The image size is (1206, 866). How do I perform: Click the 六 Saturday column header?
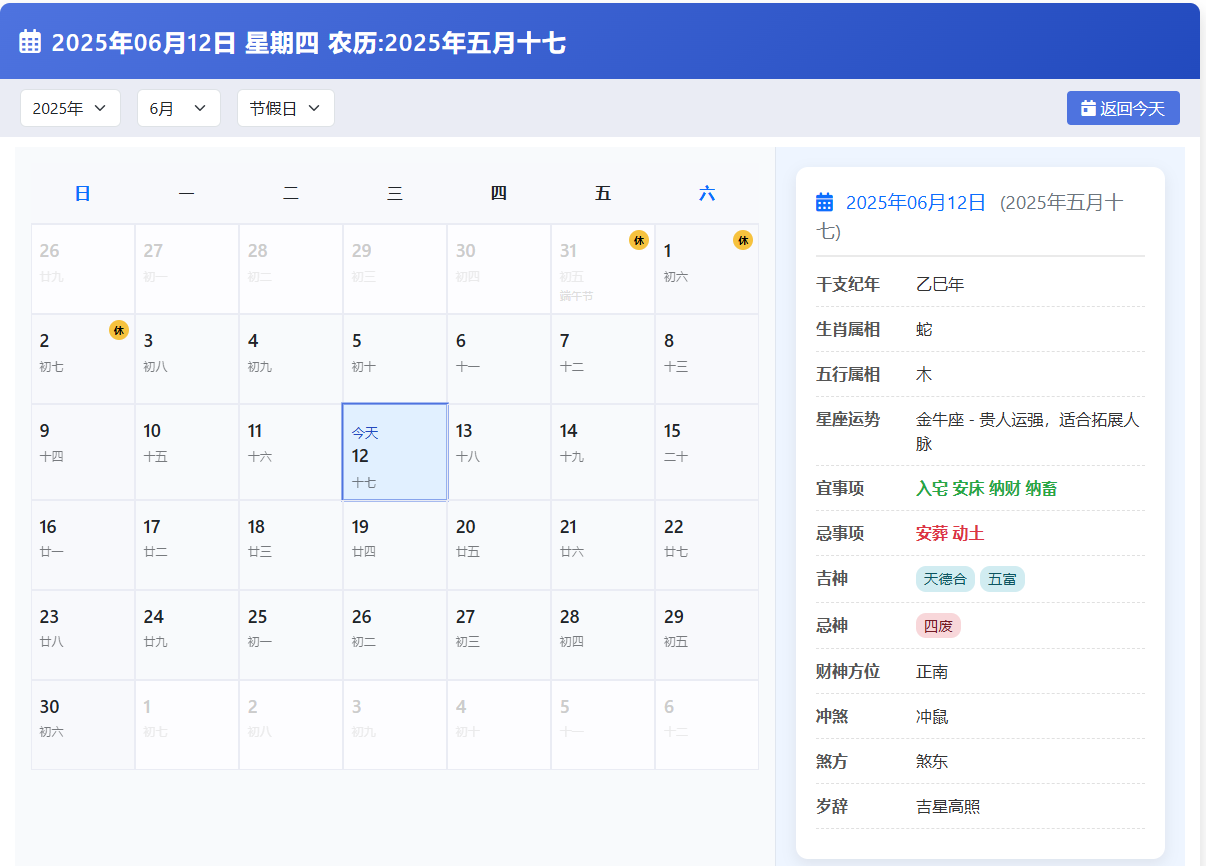[x=707, y=194]
